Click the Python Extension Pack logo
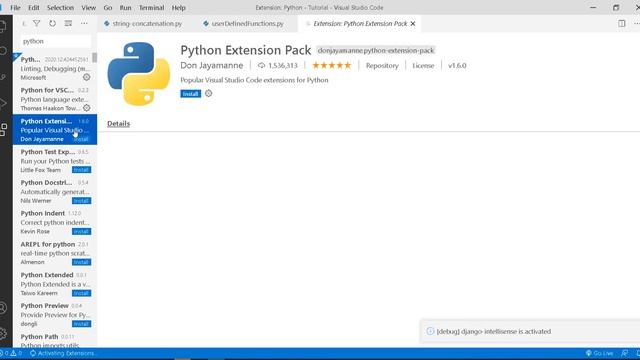This screenshot has width=640, height=360. pos(139,73)
